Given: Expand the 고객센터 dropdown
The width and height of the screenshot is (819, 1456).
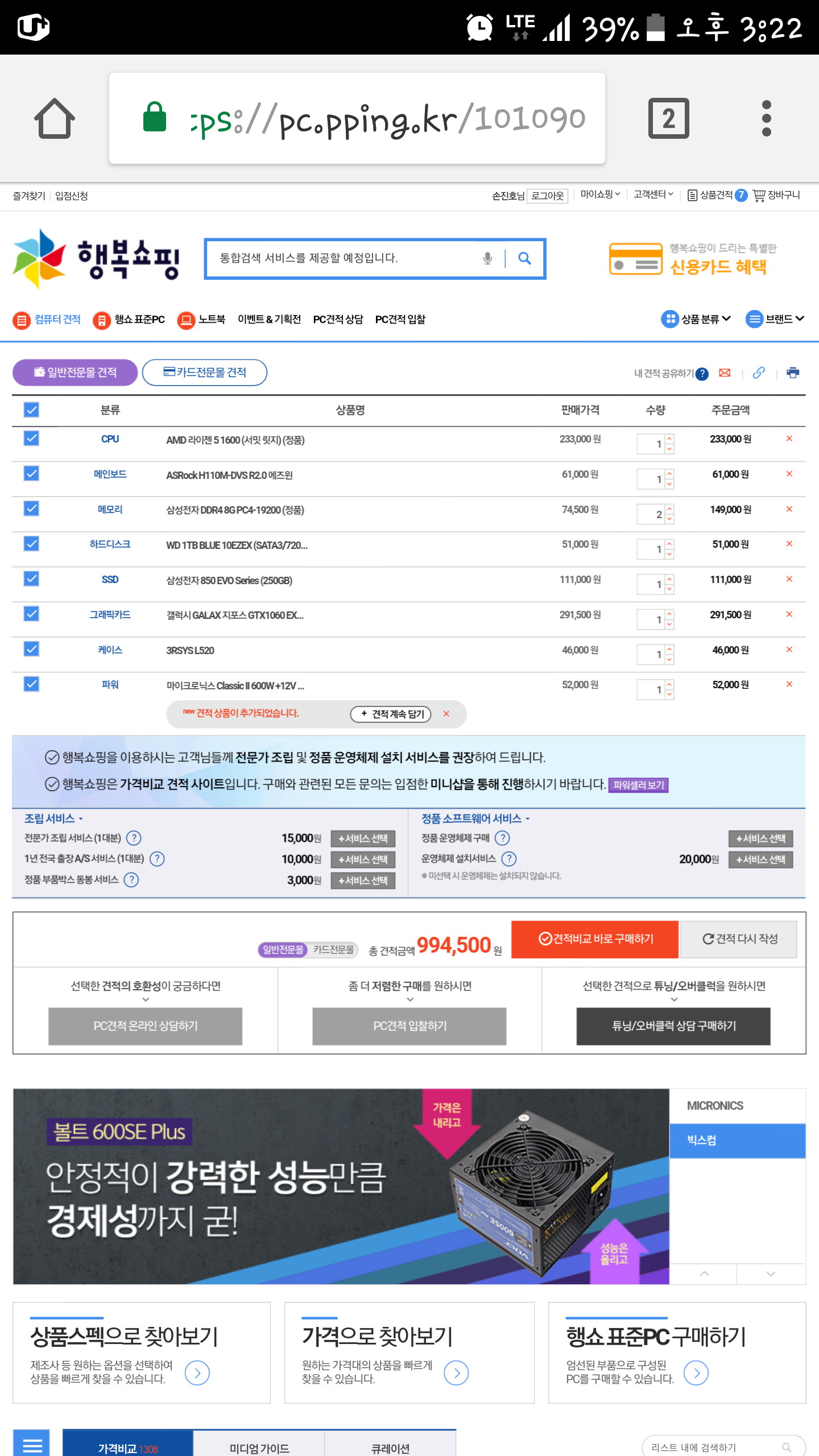Looking at the screenshot, I should (x=653, y=195).
